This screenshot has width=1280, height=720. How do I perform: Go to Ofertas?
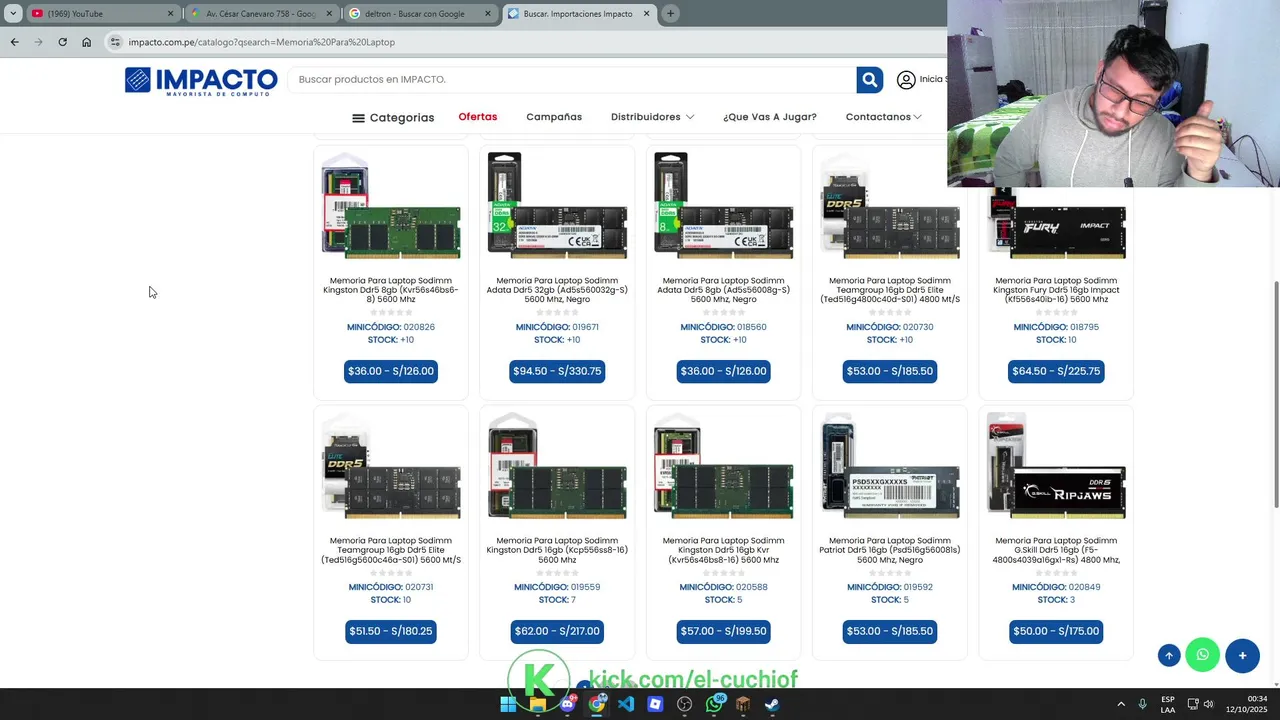[x=478, y=117]
